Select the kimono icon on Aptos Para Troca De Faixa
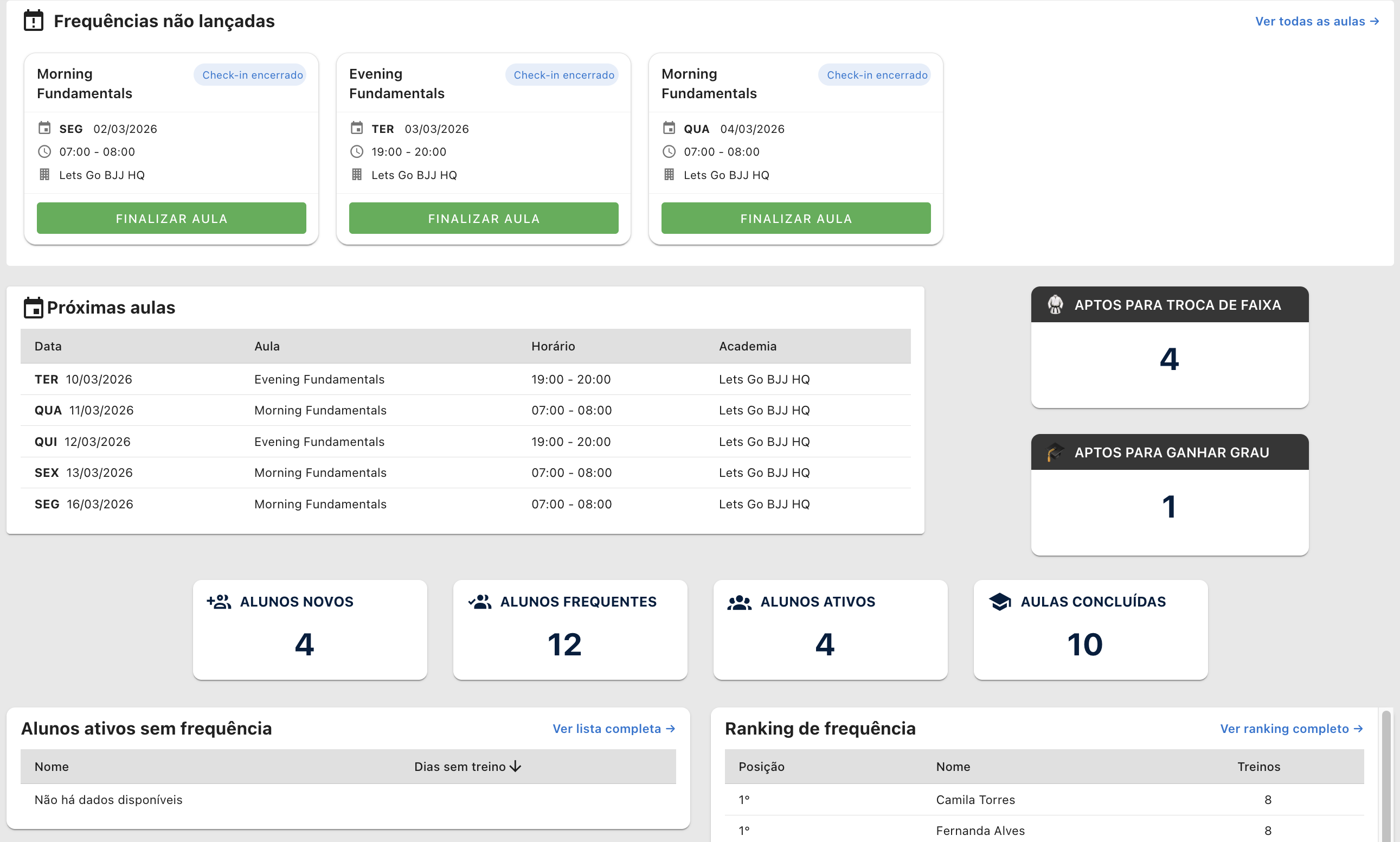 click(1055, 304)
